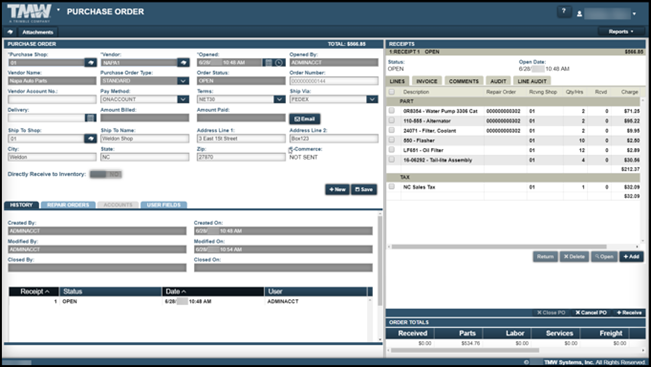
Task: Click the home arrow icon beside Attachments
Action: click(x=10, y=32)
